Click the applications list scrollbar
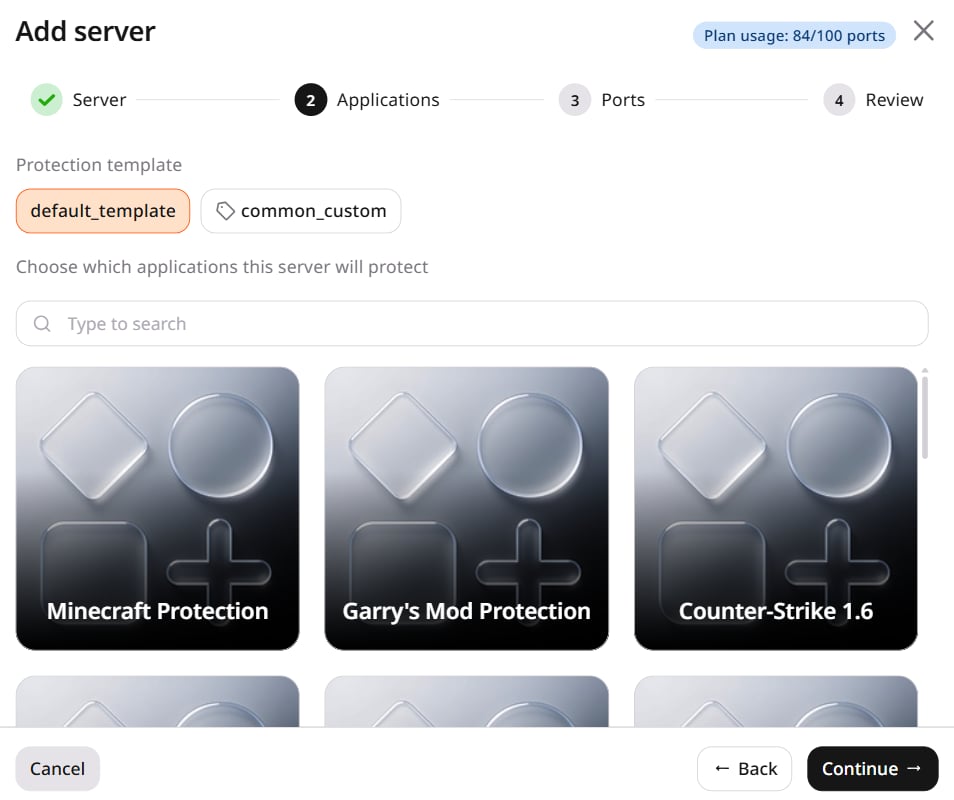Image resolution: width=954 pixels, height=800 pixels. point(925,417)
